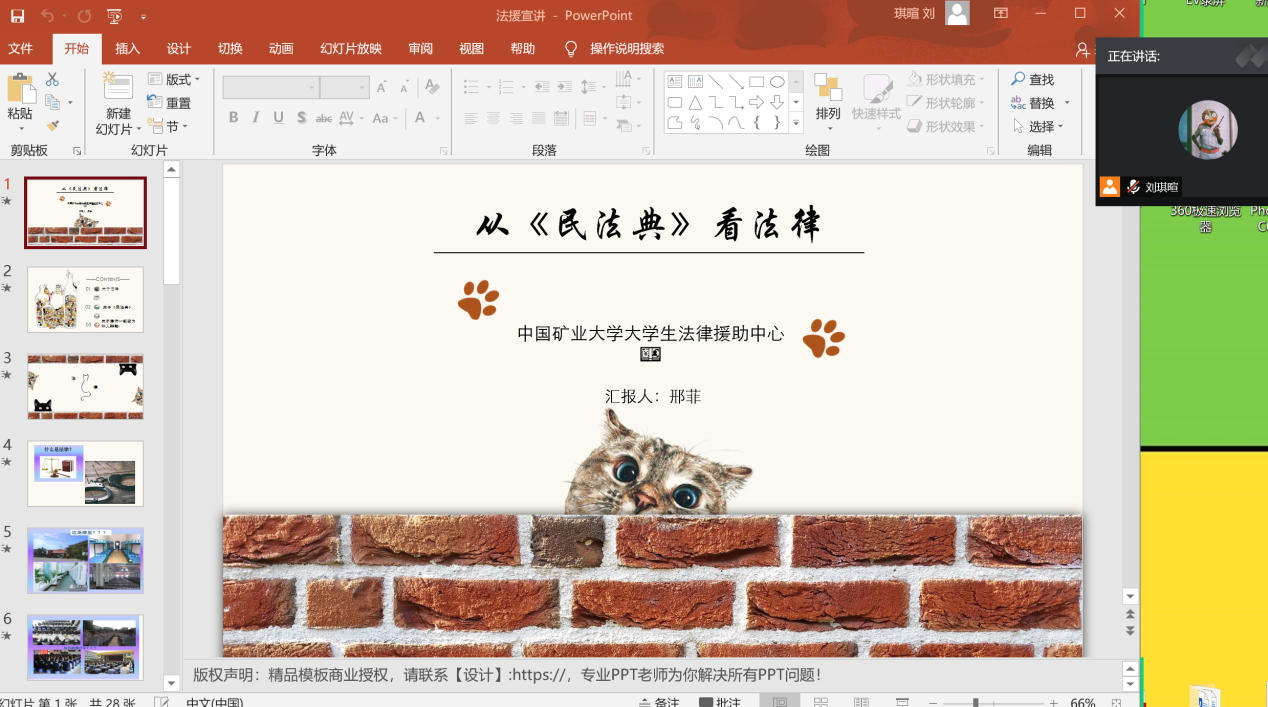Click the zoom slider handle in status bar

point(976,702)
